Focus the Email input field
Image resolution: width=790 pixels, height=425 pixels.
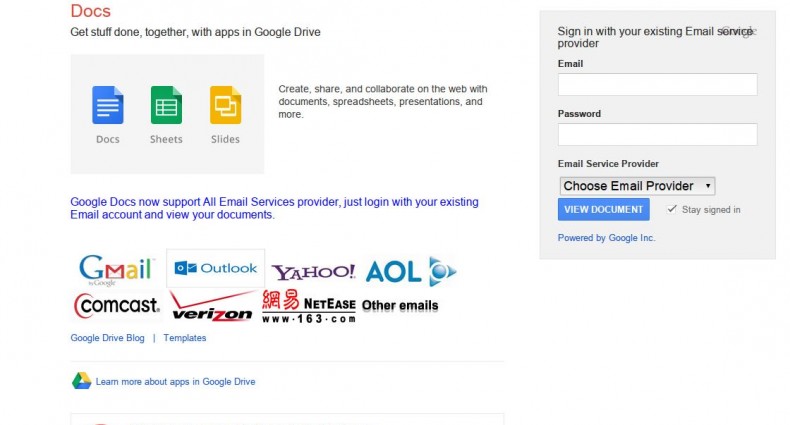(x=657, y=84)
